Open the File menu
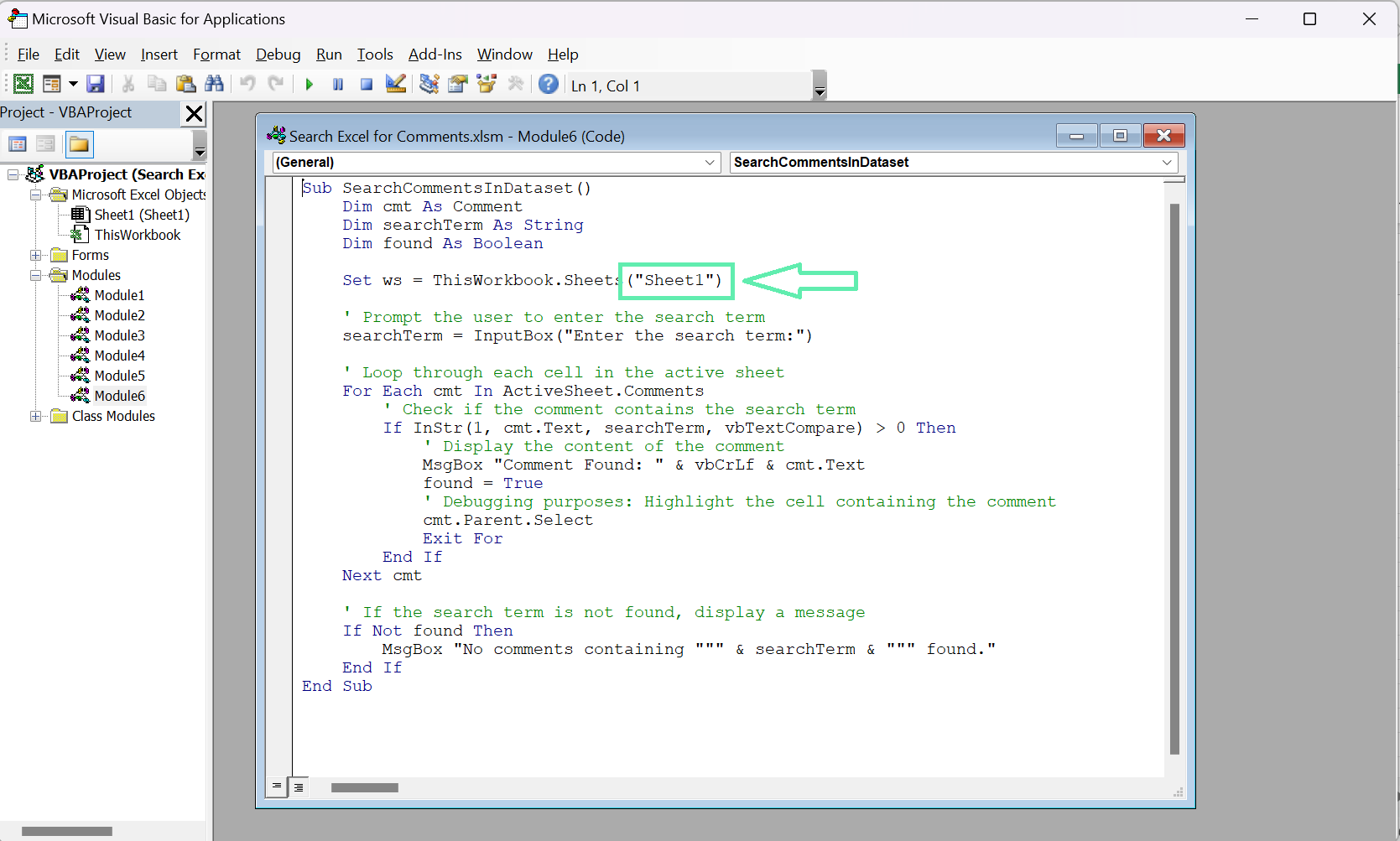 29,55
